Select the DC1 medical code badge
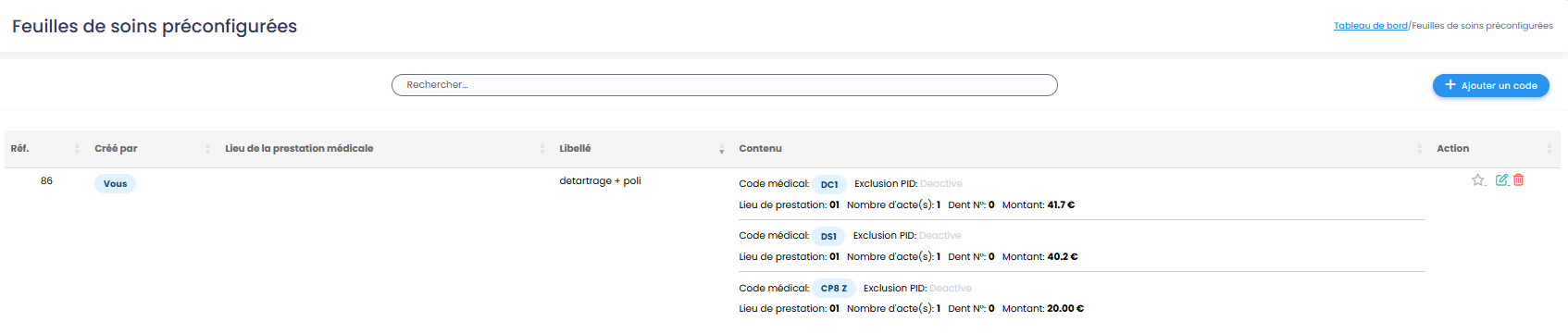 tap(829, 184)
